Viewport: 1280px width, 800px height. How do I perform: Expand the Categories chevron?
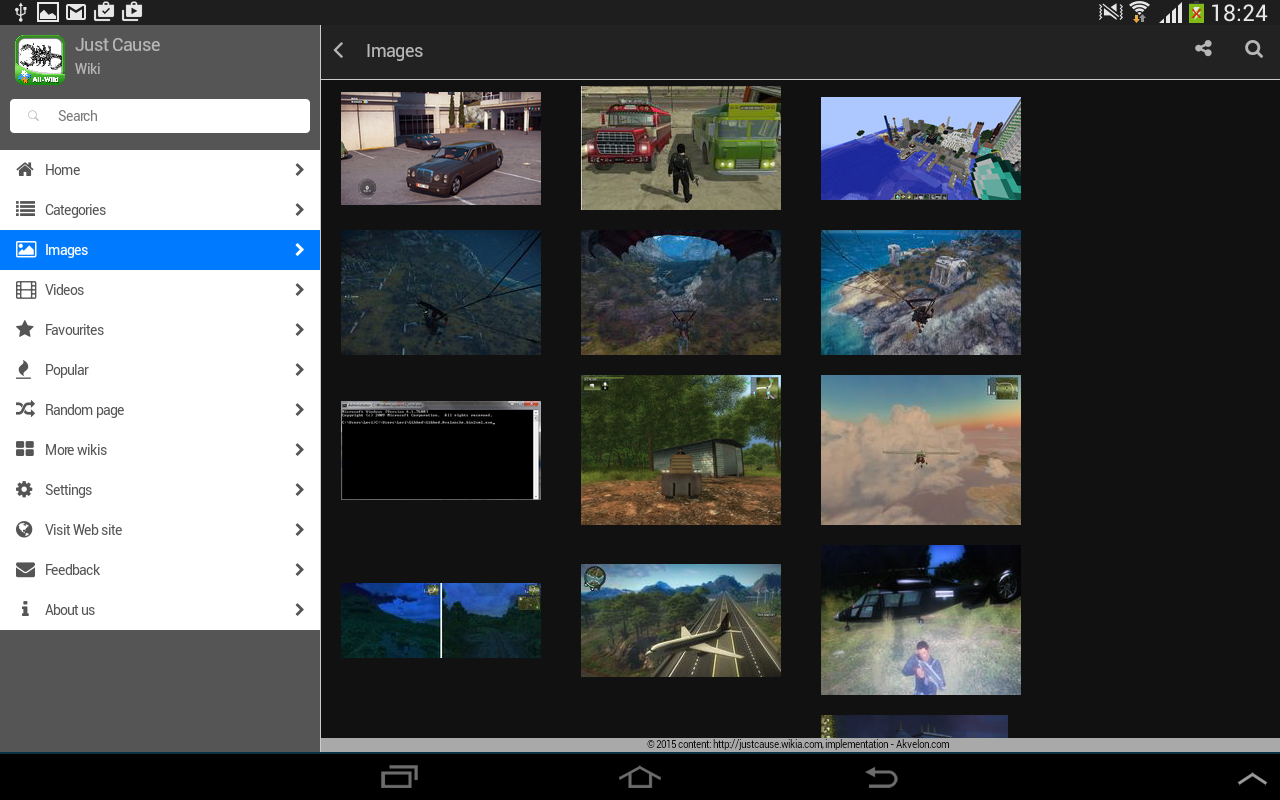click(x=299, y=210)
